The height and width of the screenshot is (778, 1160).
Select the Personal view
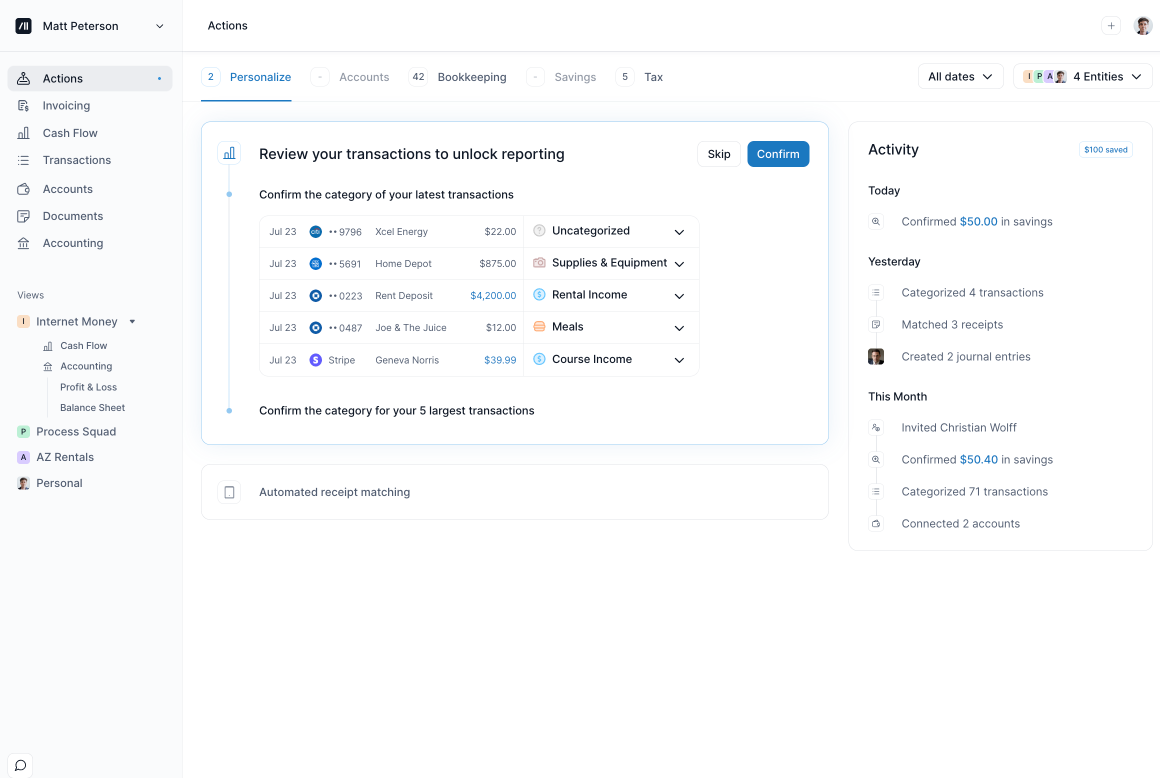(x=50, y=484)
